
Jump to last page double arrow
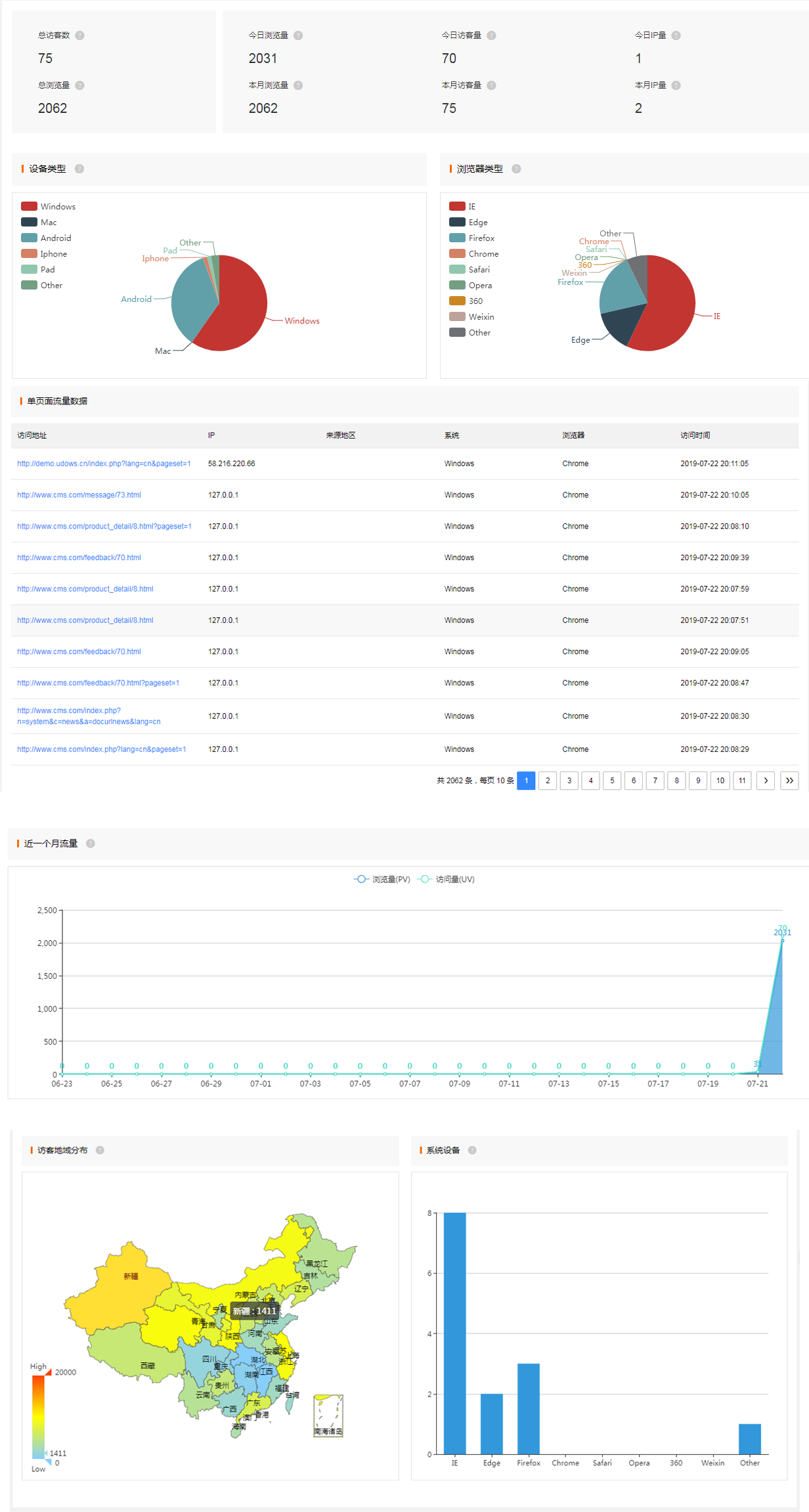(789, 781)
